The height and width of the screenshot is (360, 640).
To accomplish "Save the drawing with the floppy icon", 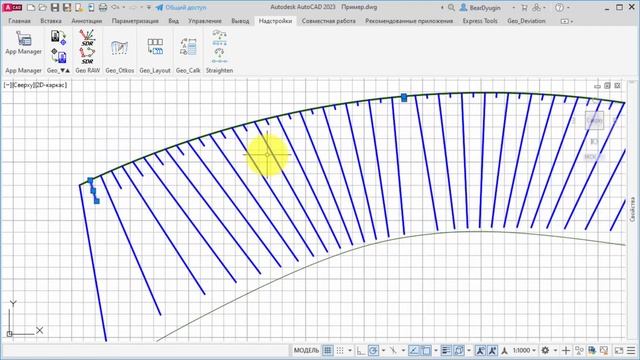I will coord(55,7).
